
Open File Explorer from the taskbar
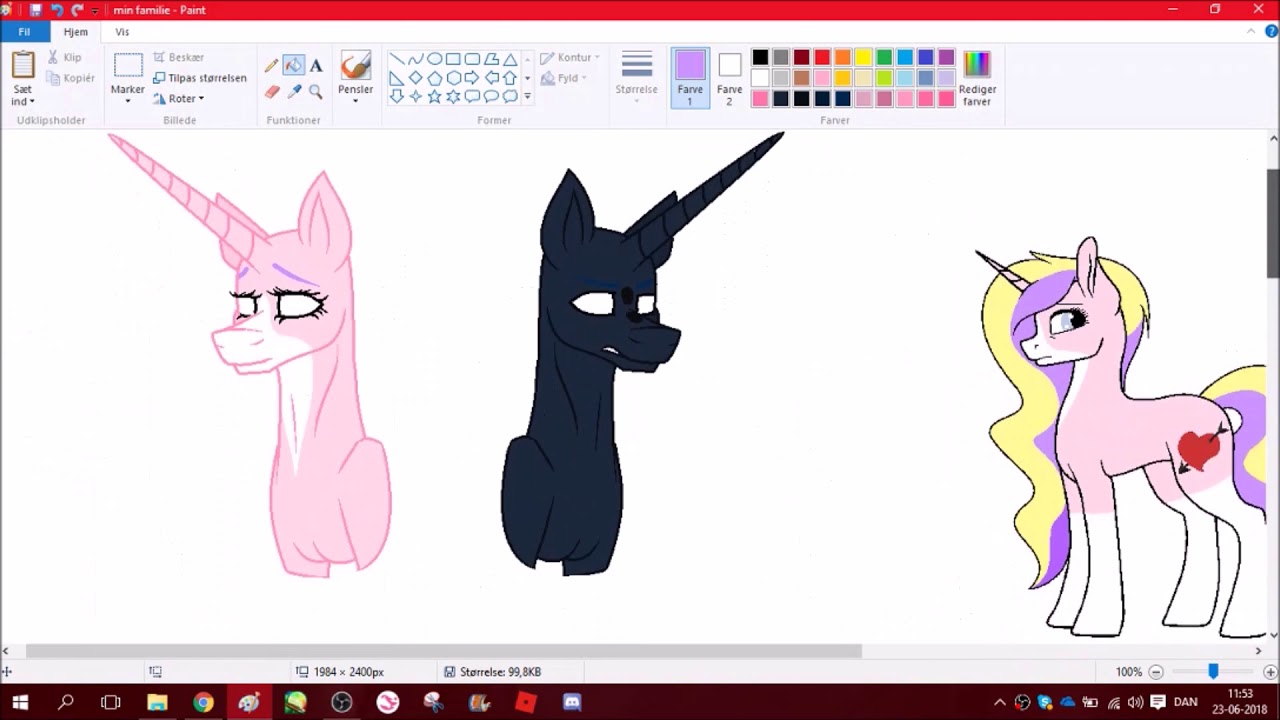157,702
